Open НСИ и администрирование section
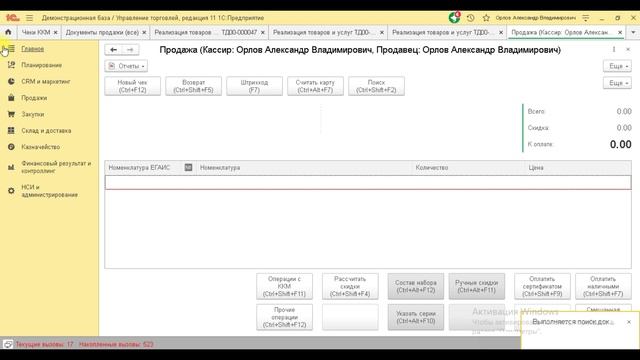The height and width of the screenshot is (360, 640). 49,191
